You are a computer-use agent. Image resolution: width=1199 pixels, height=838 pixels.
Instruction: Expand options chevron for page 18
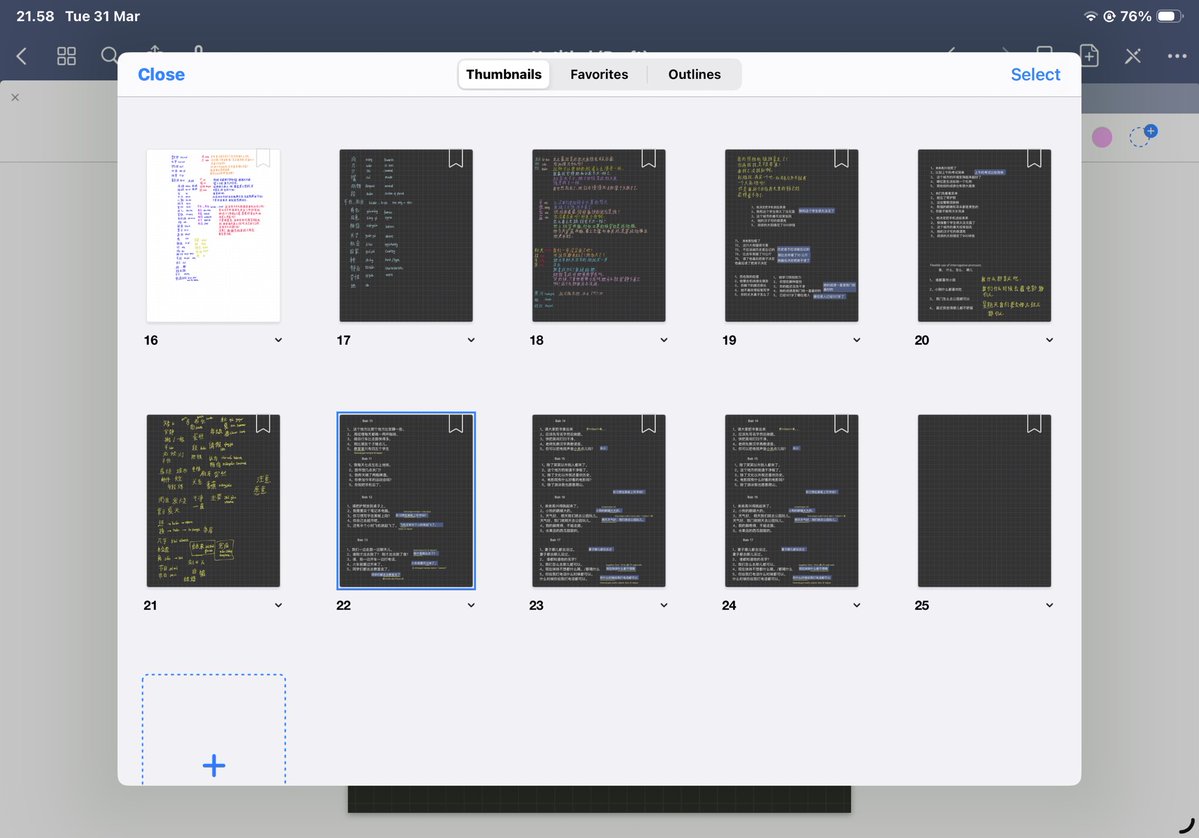tap(664, 340)
